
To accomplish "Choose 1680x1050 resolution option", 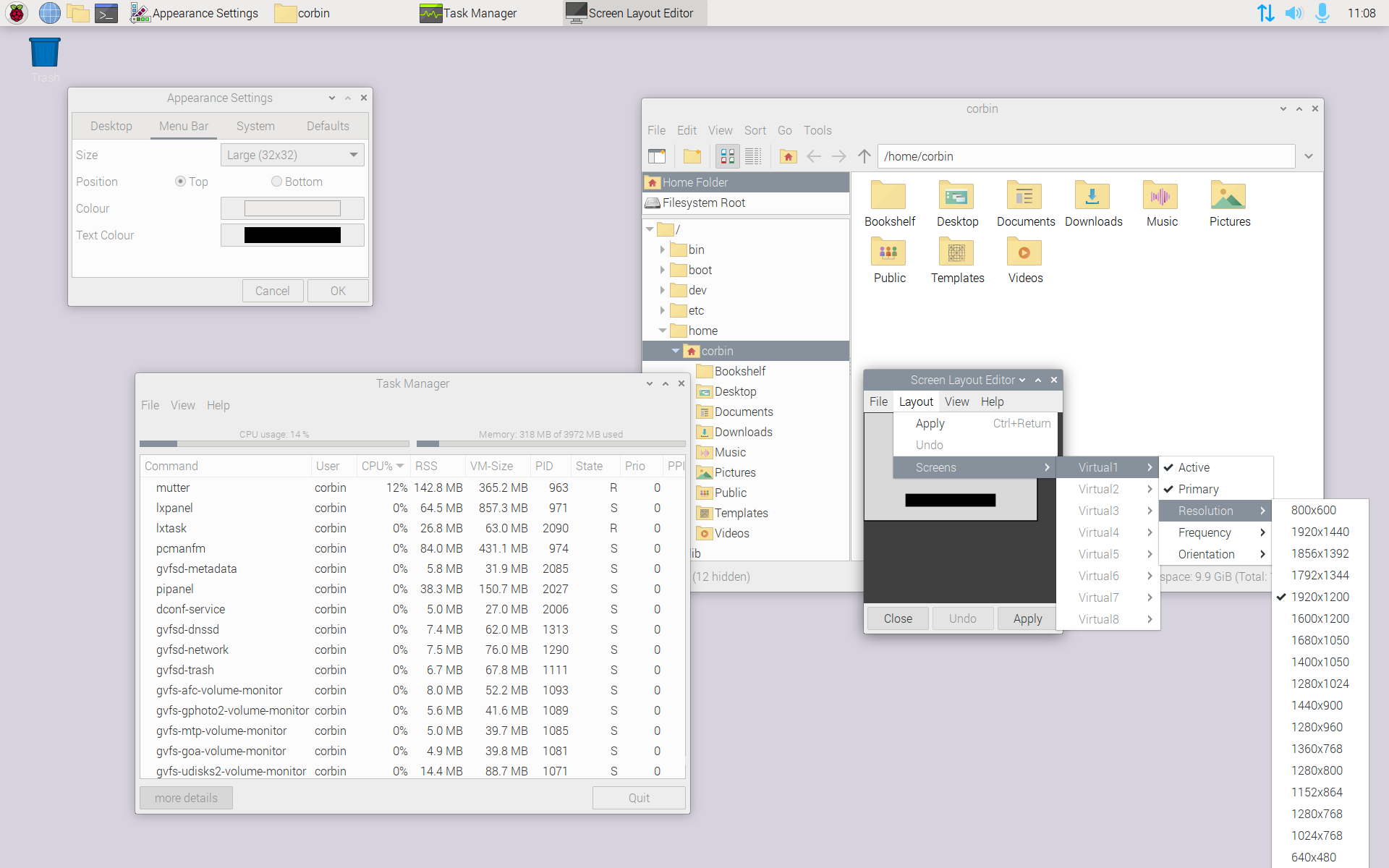I will pyautogui.click(x=1320, y=640).
